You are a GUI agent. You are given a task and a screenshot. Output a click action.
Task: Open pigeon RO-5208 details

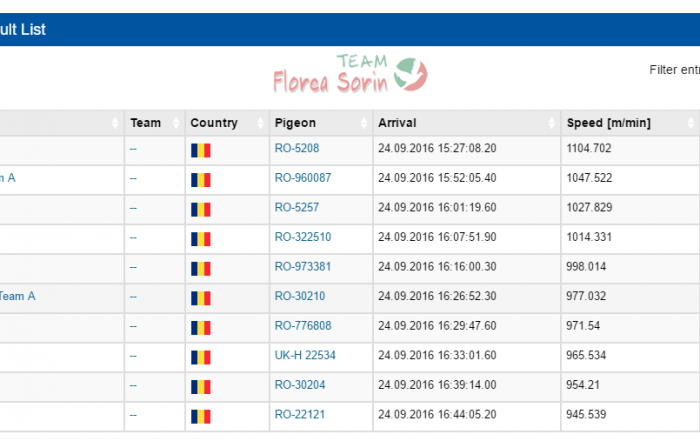(297, 148)
